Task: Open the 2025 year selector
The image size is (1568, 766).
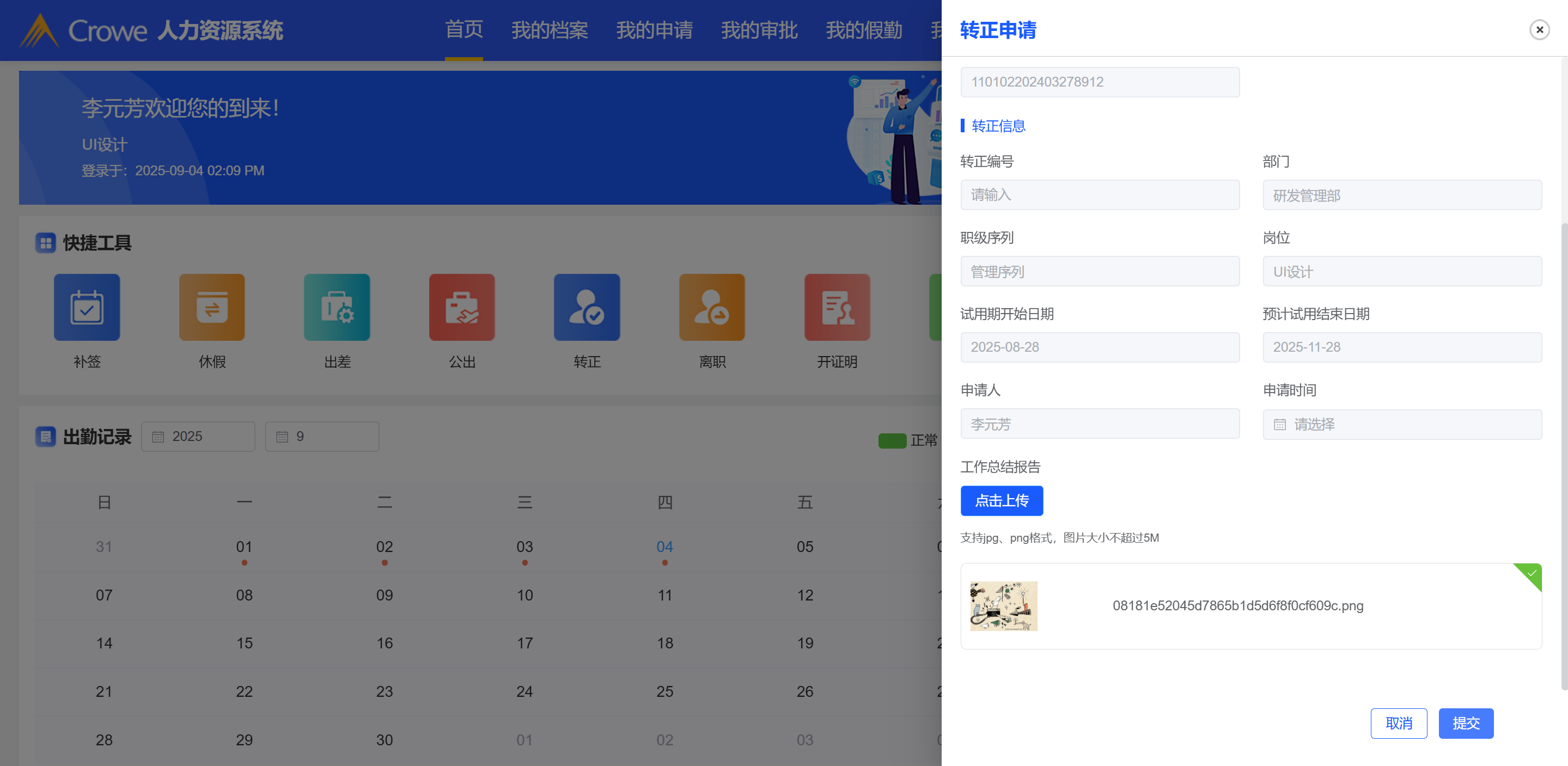Action: pos(198,436)
